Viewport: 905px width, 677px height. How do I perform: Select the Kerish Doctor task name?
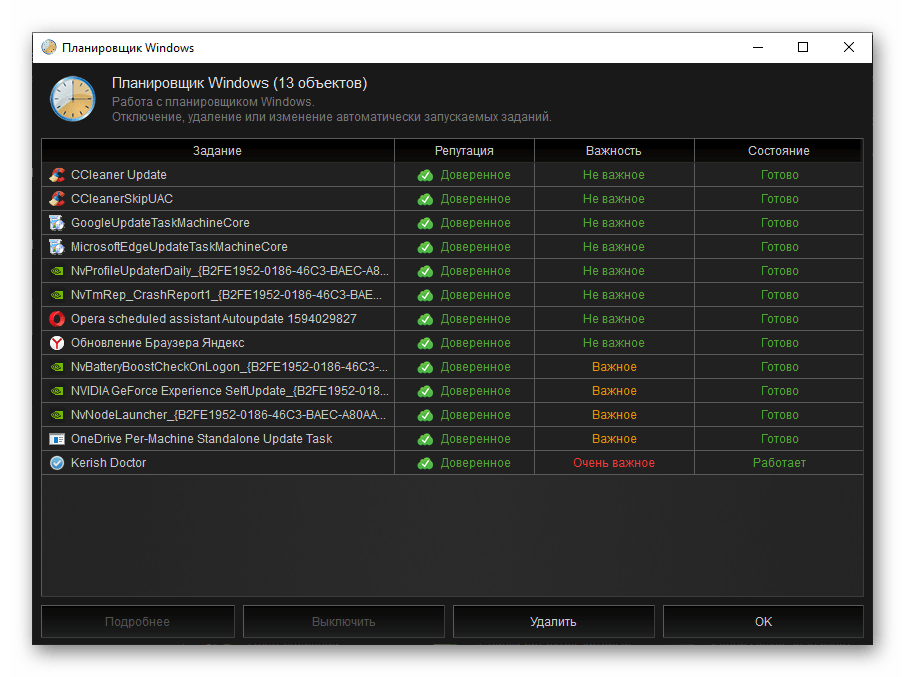pos(108,463)
